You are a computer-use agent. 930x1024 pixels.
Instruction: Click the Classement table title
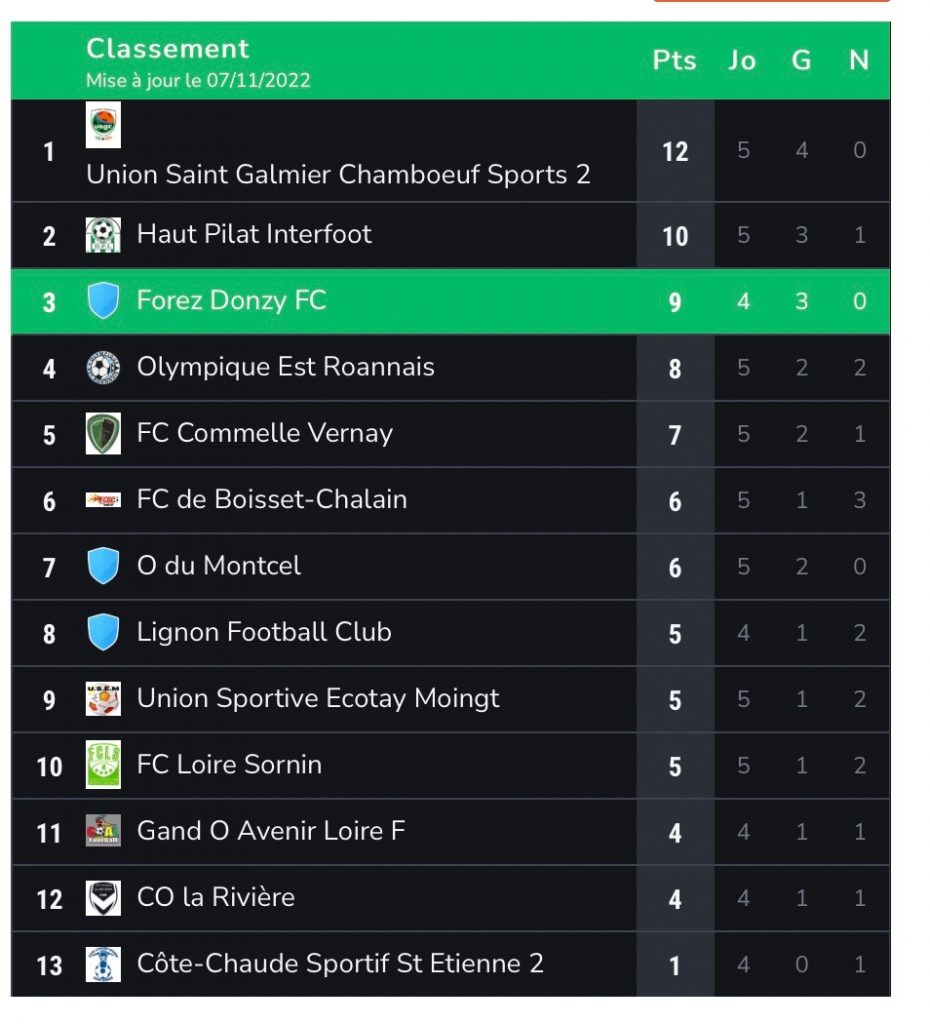168,48
